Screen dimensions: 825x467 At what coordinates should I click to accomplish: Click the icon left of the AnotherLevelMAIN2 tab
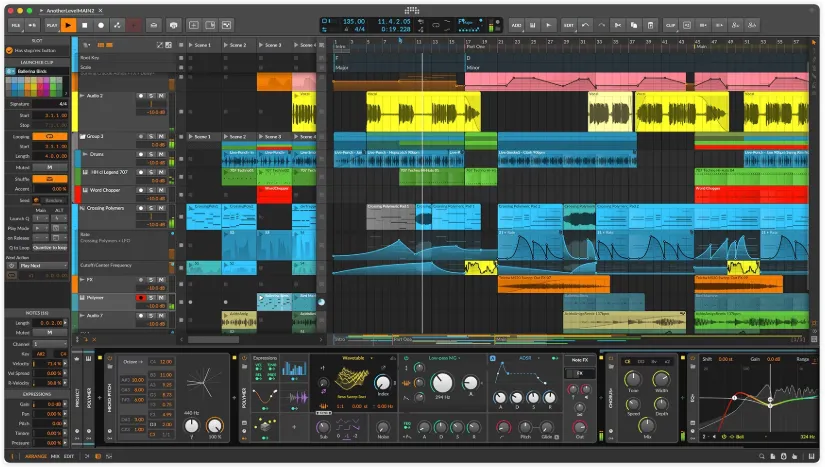[x=42, y=11]
